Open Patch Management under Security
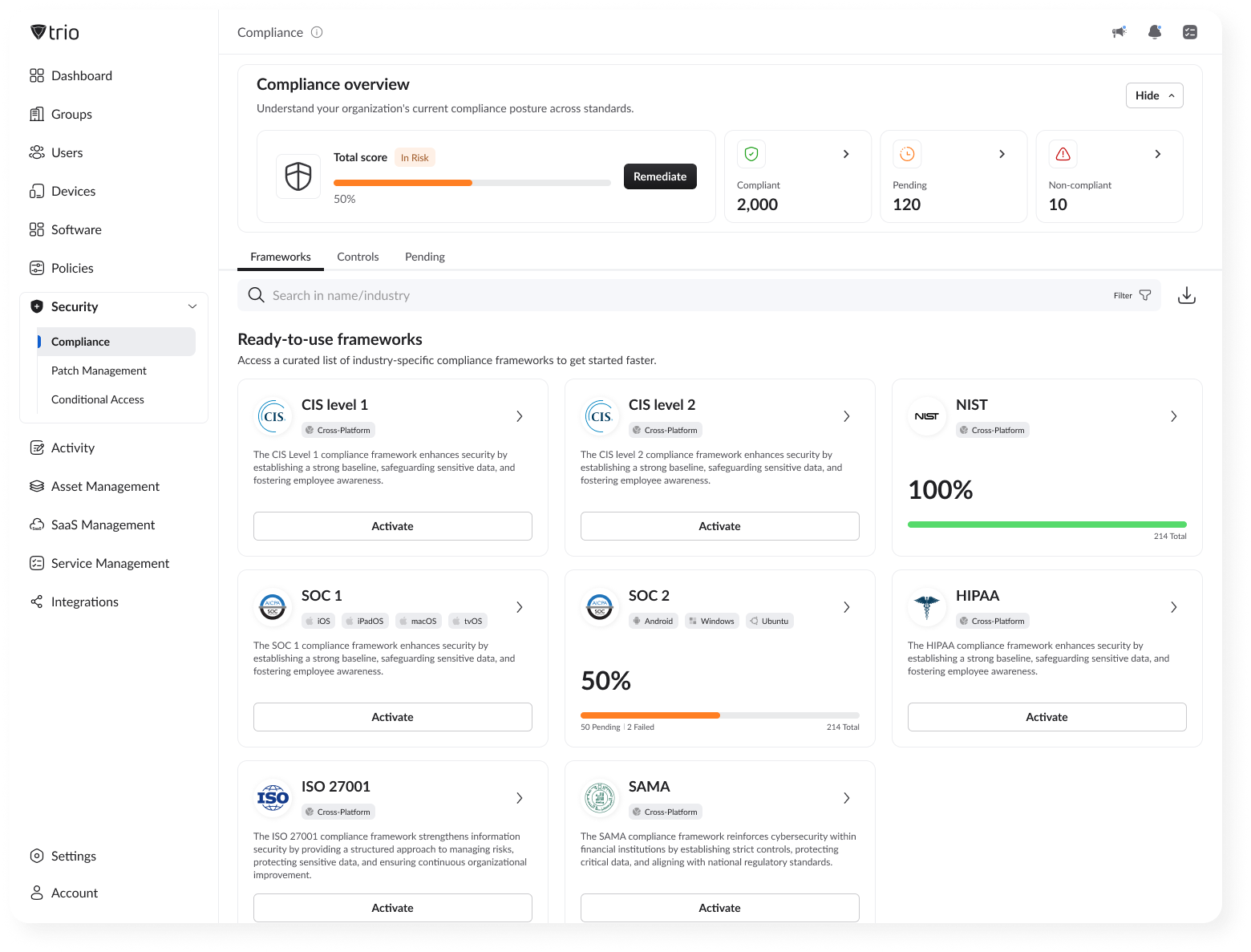1251x952 pixels. point(99,371)
